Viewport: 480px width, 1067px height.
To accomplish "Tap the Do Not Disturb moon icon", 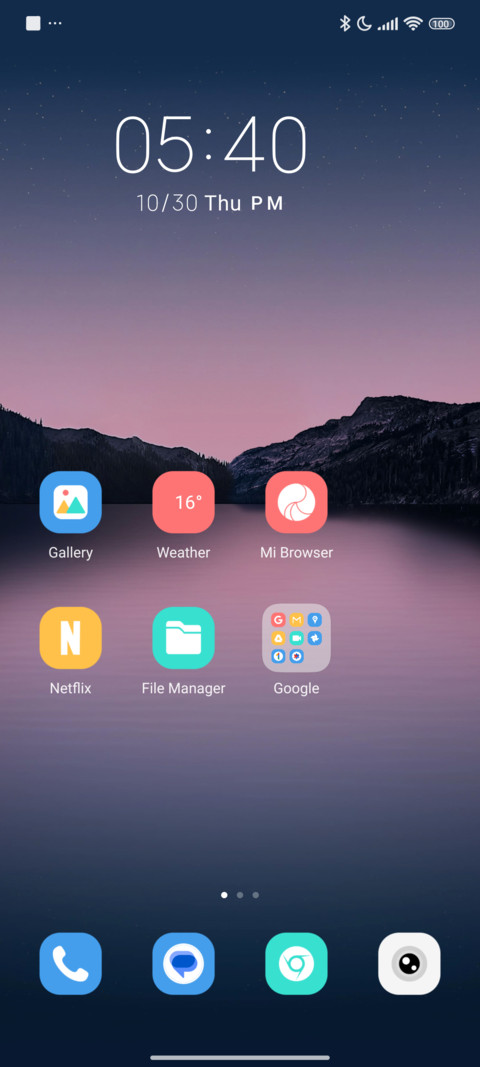I will 364,24.
